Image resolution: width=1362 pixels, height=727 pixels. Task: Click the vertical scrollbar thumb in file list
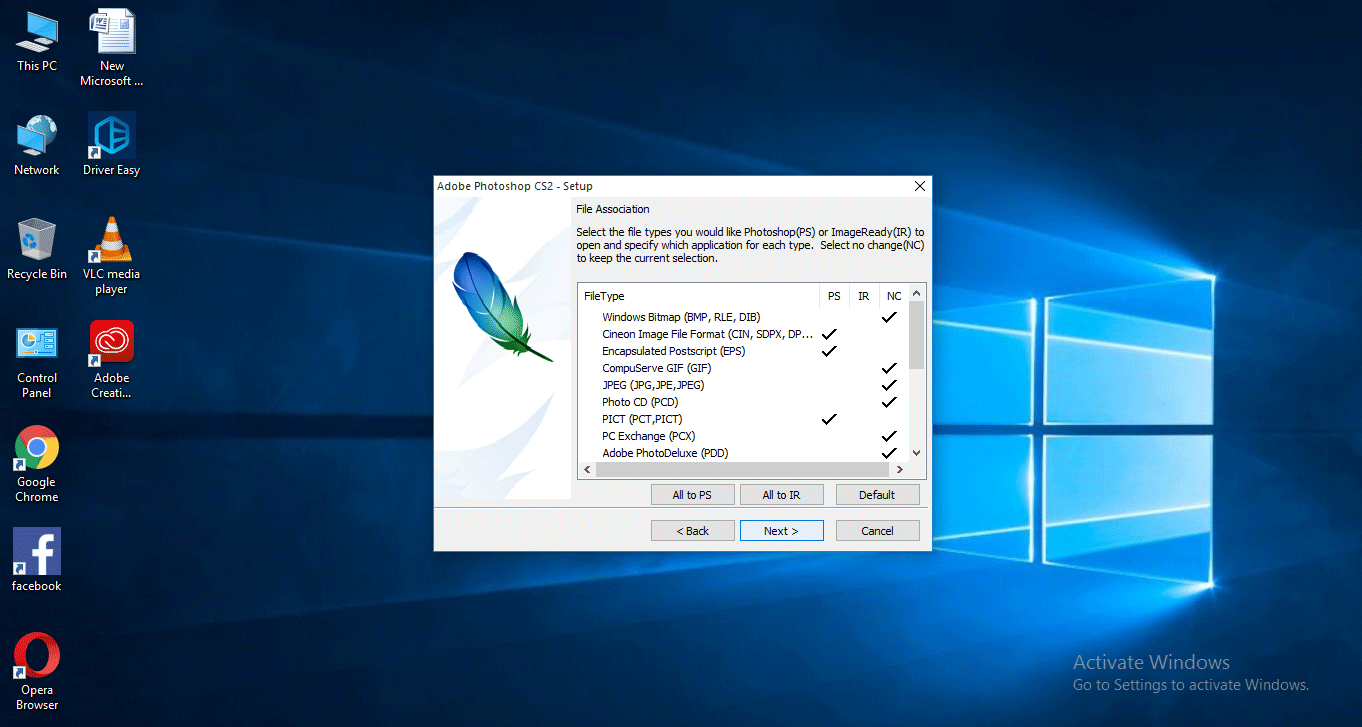click(x=917, y=334)
